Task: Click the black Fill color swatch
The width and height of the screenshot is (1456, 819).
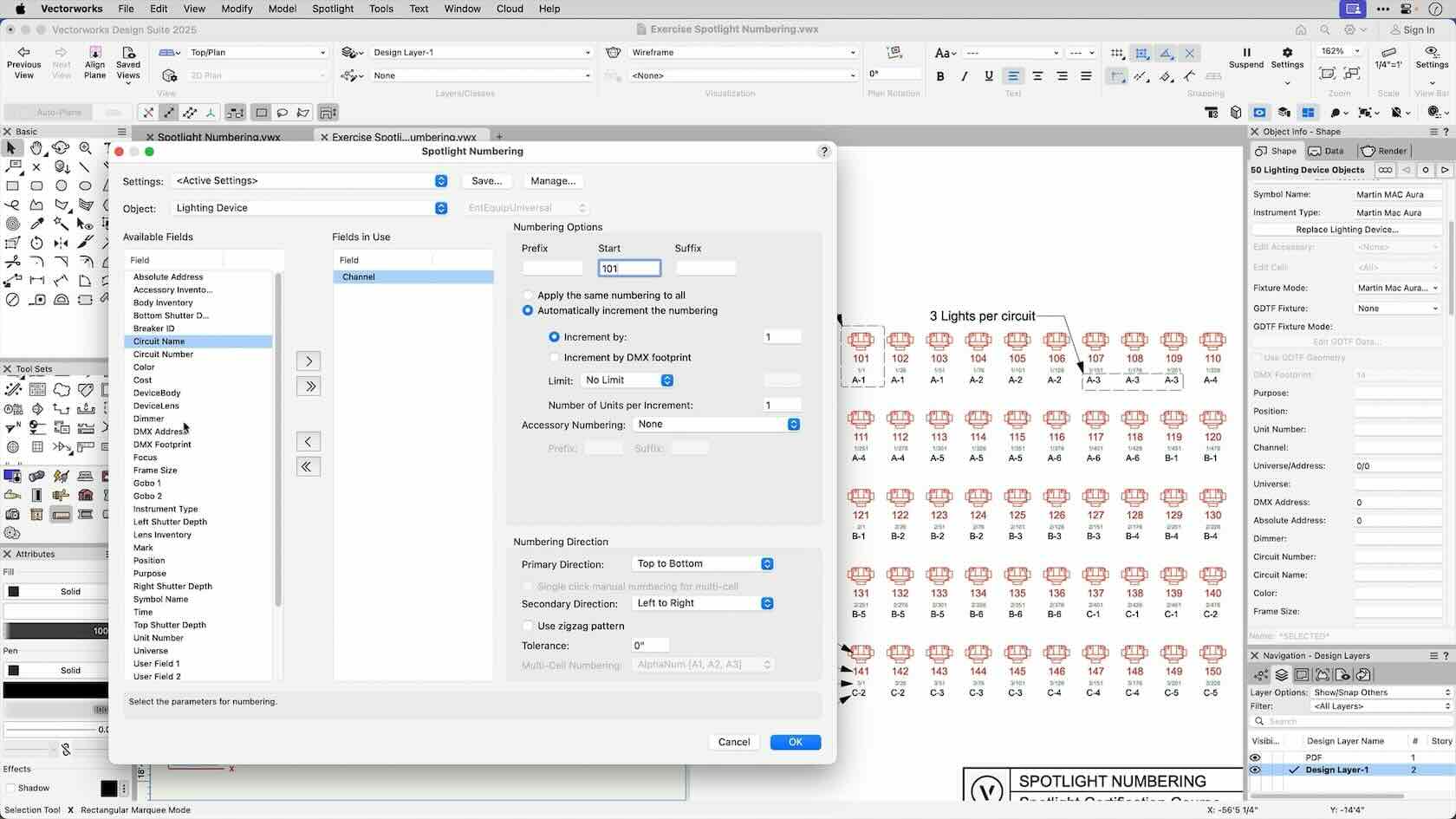Action: (14, 591)
